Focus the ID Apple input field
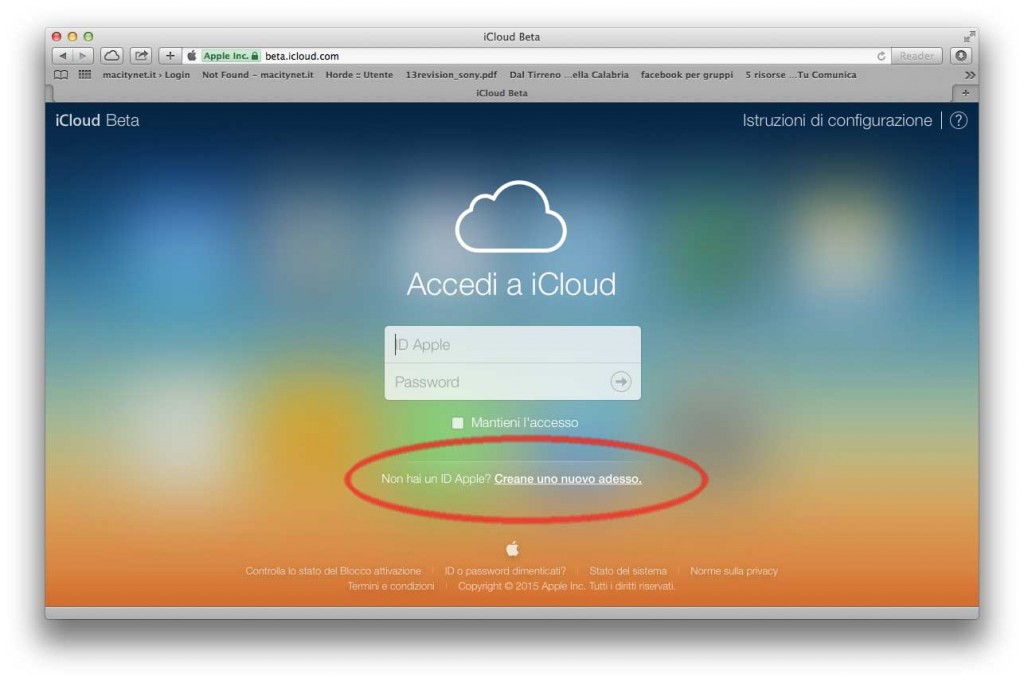Image resolution: width=1024 pixels, height=682 pixels. [x=513, y=344]
